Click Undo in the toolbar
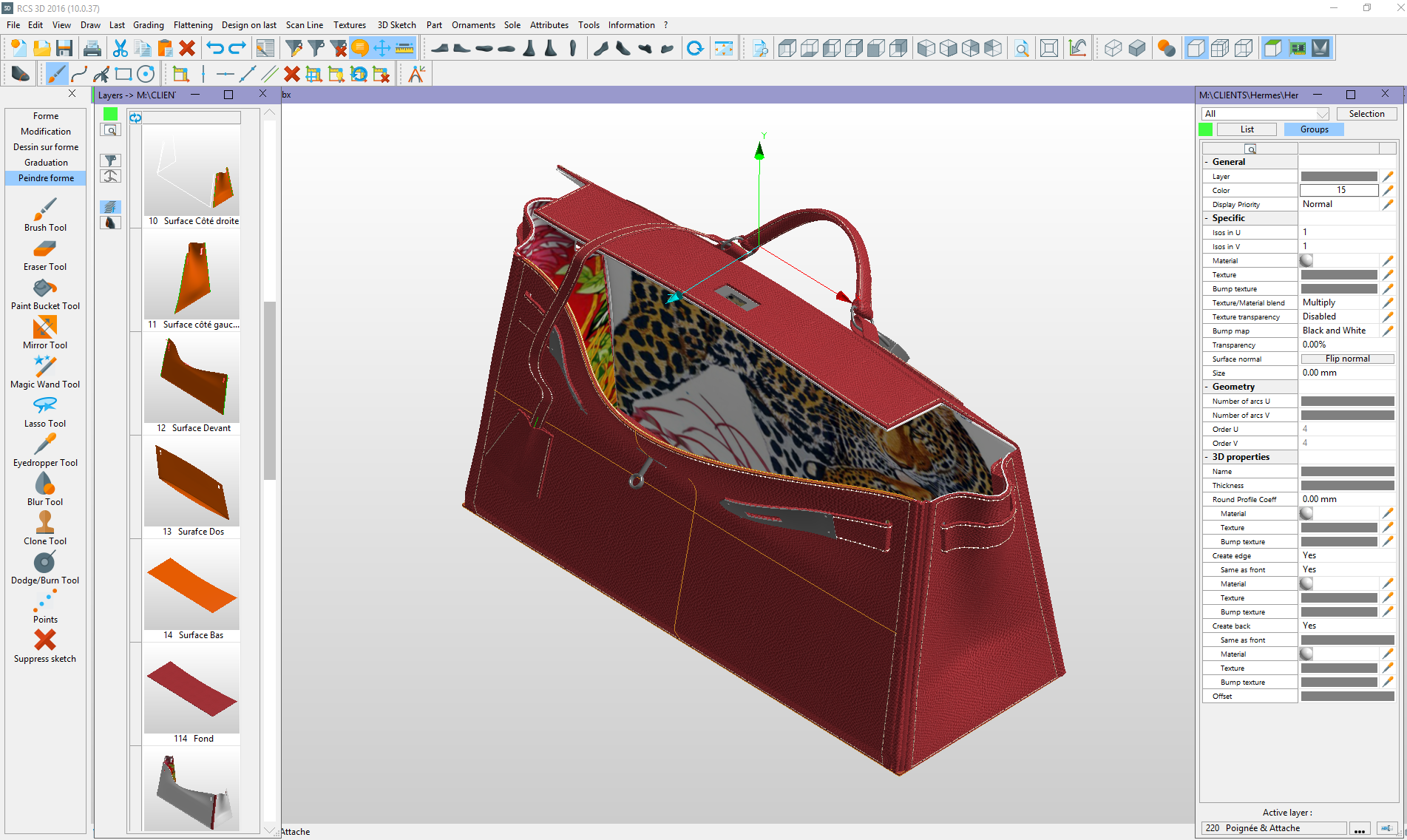 pos(215,47)
